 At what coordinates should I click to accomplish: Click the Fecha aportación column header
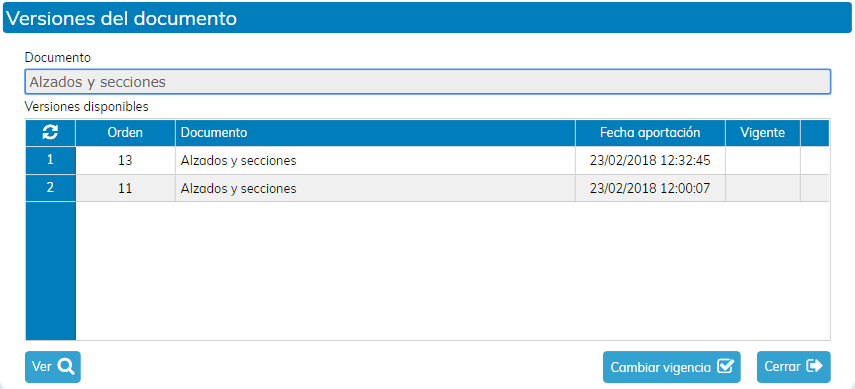tap(650, 133)
